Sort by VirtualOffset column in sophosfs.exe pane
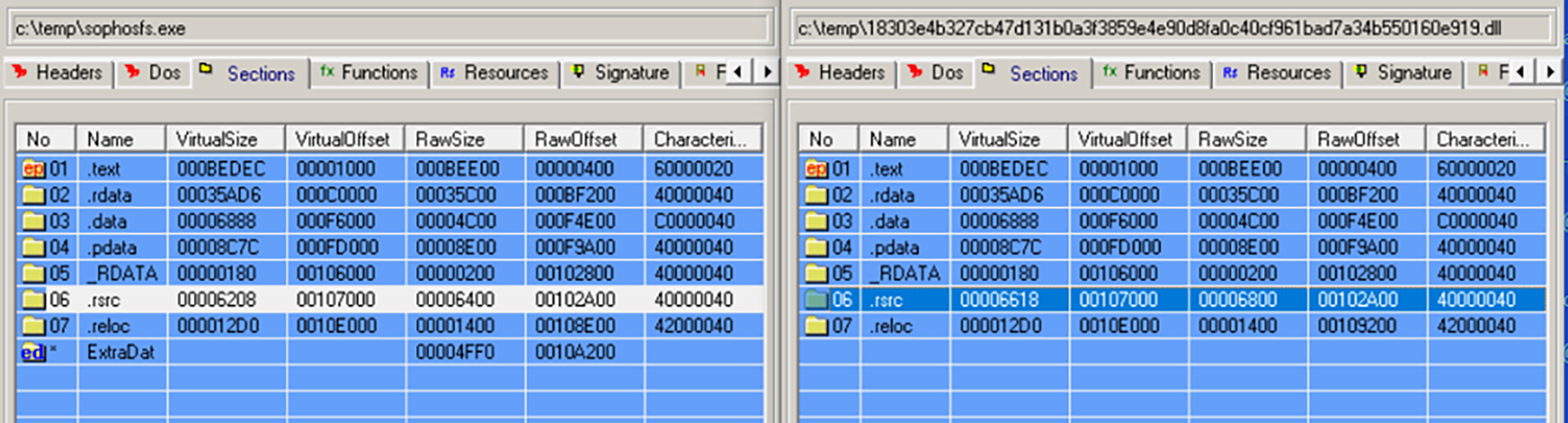Image resolution: width=1568 pixels, height=423 pixels. click(x=345, y=139)
